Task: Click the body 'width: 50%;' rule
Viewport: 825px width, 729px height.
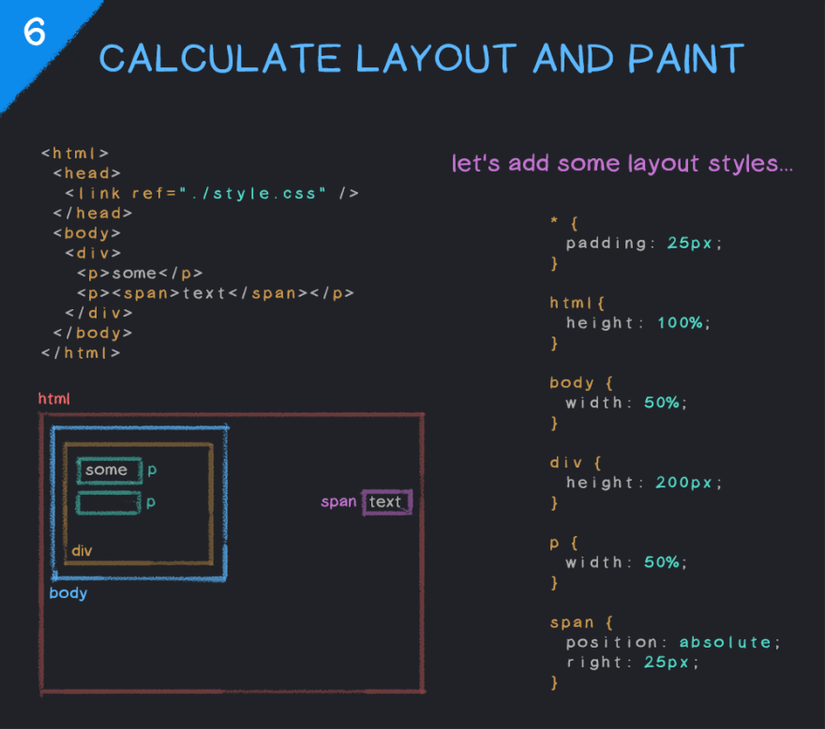Action: point(626,403)
